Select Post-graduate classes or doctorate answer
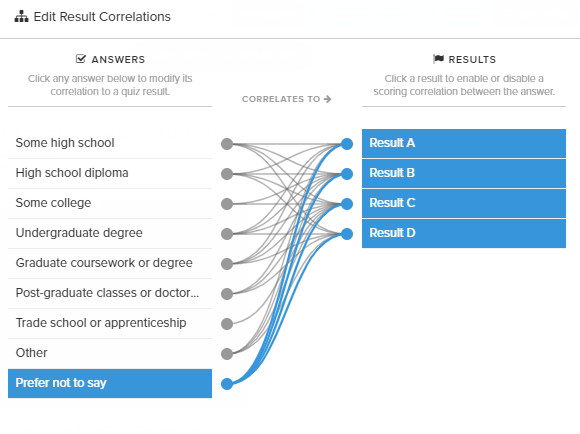Image resolution: width=580 pixels, height=434 pixels. [110, 293]
